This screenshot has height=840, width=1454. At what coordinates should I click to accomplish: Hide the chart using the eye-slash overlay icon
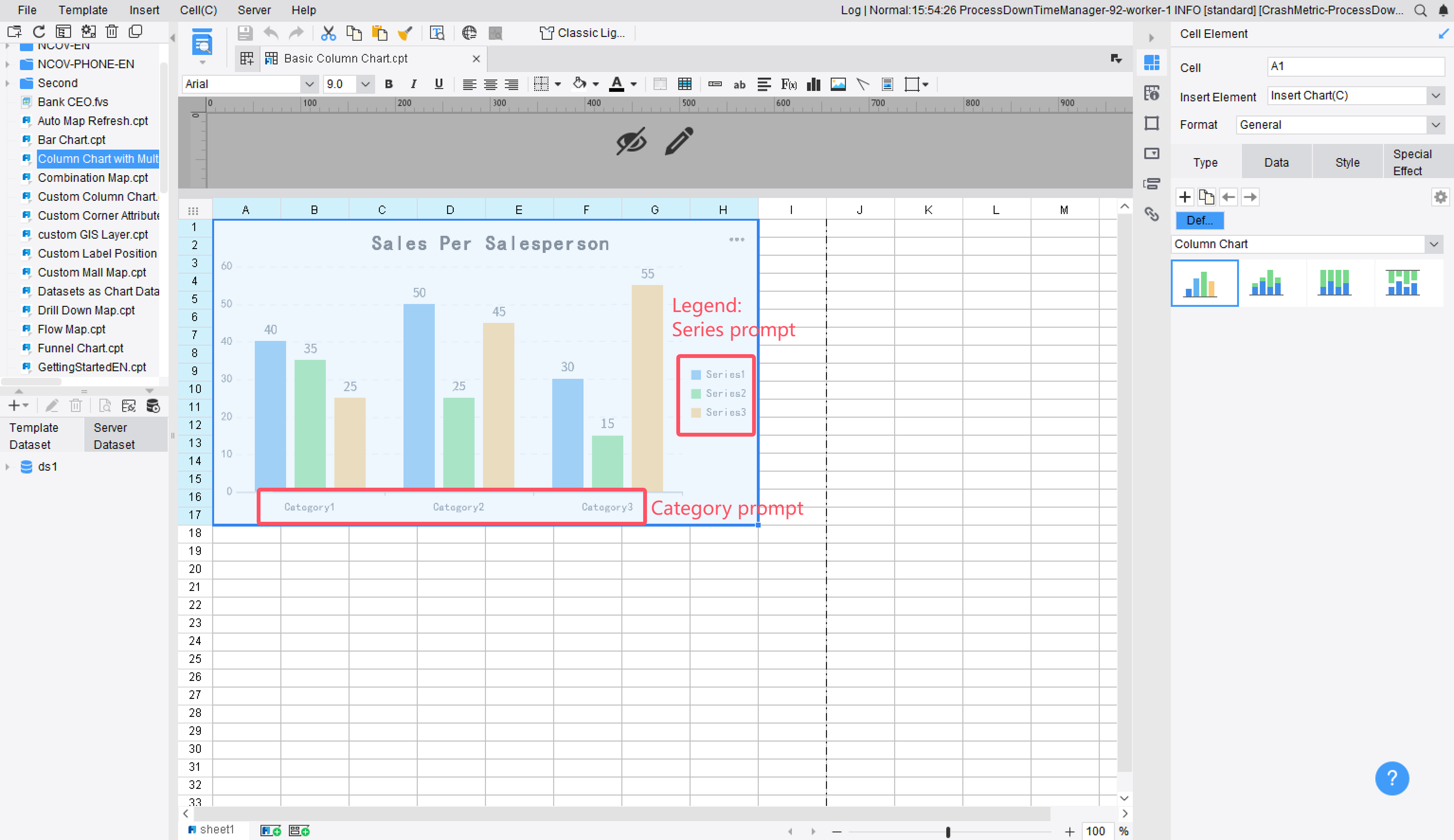tap(631, 142)
